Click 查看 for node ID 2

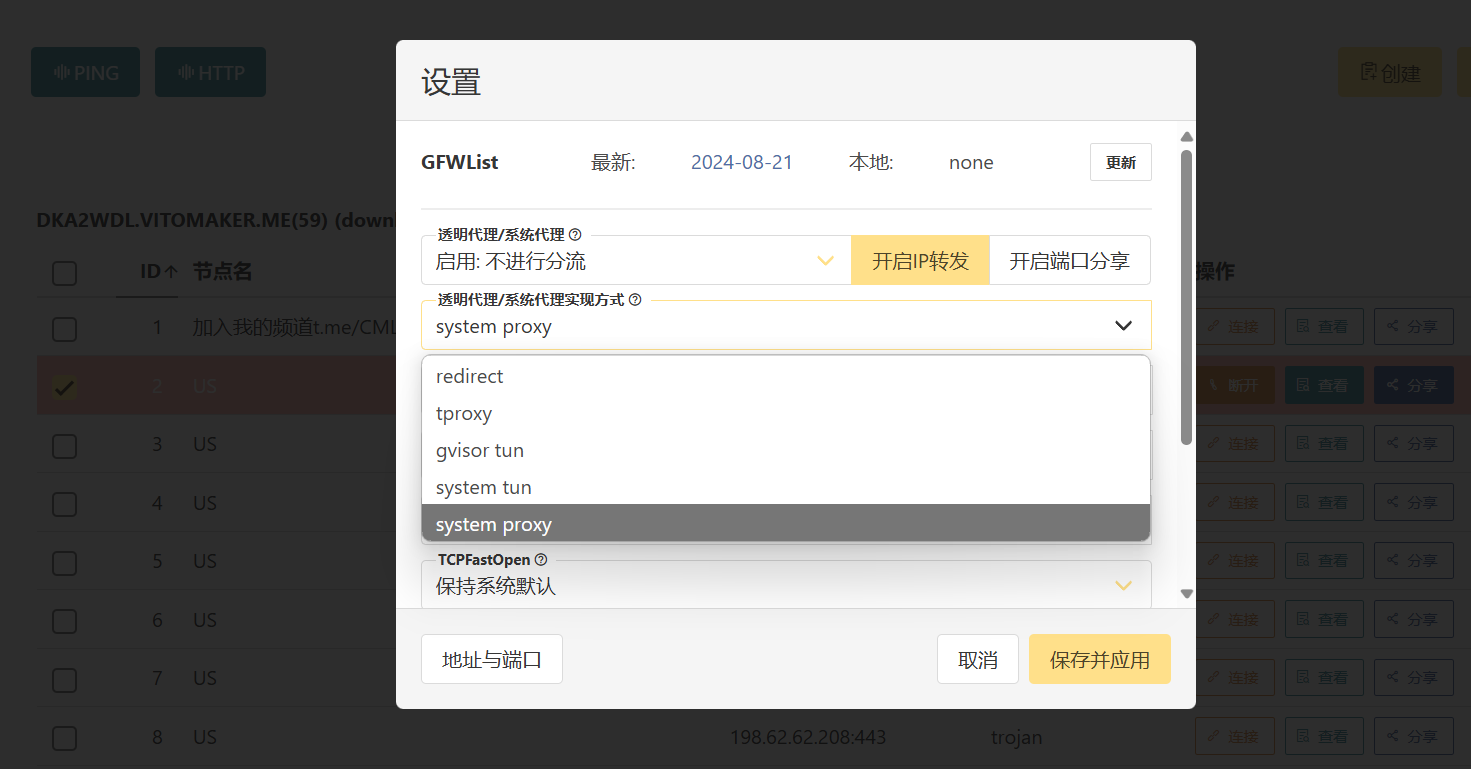[x=1324, y=385]
